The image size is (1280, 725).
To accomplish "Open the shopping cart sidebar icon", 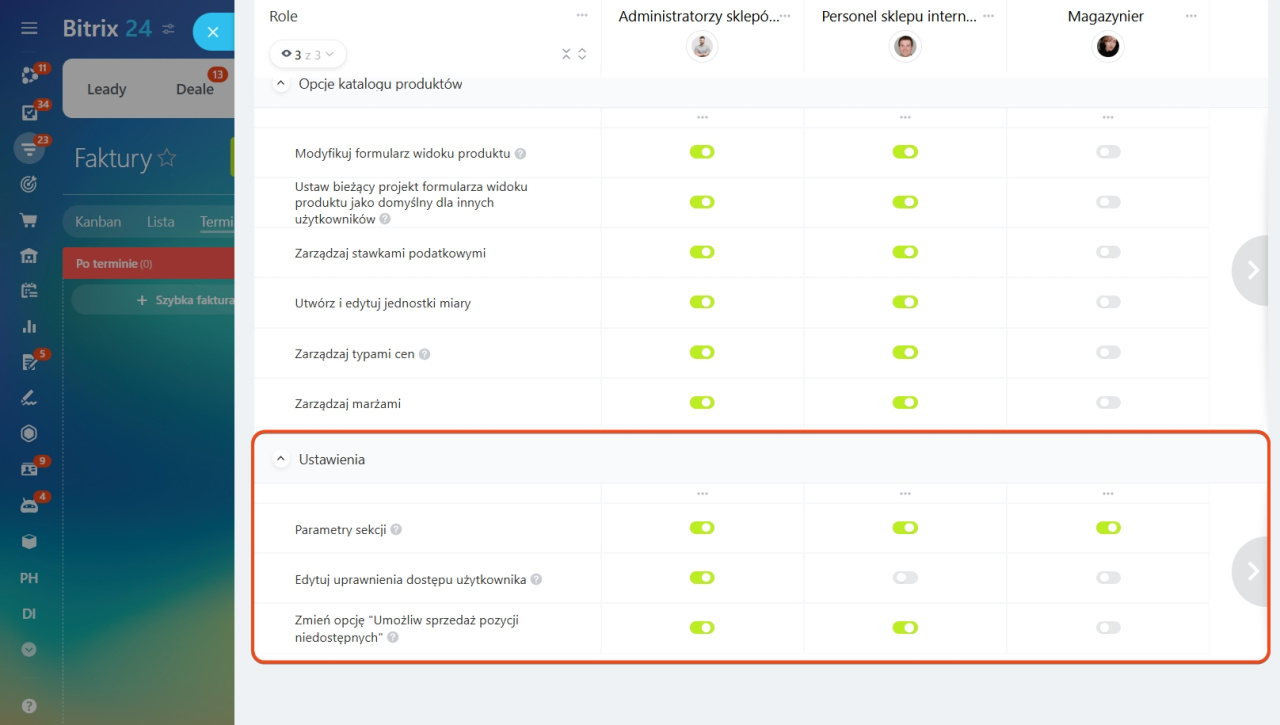I will click(x=29, y=220).
